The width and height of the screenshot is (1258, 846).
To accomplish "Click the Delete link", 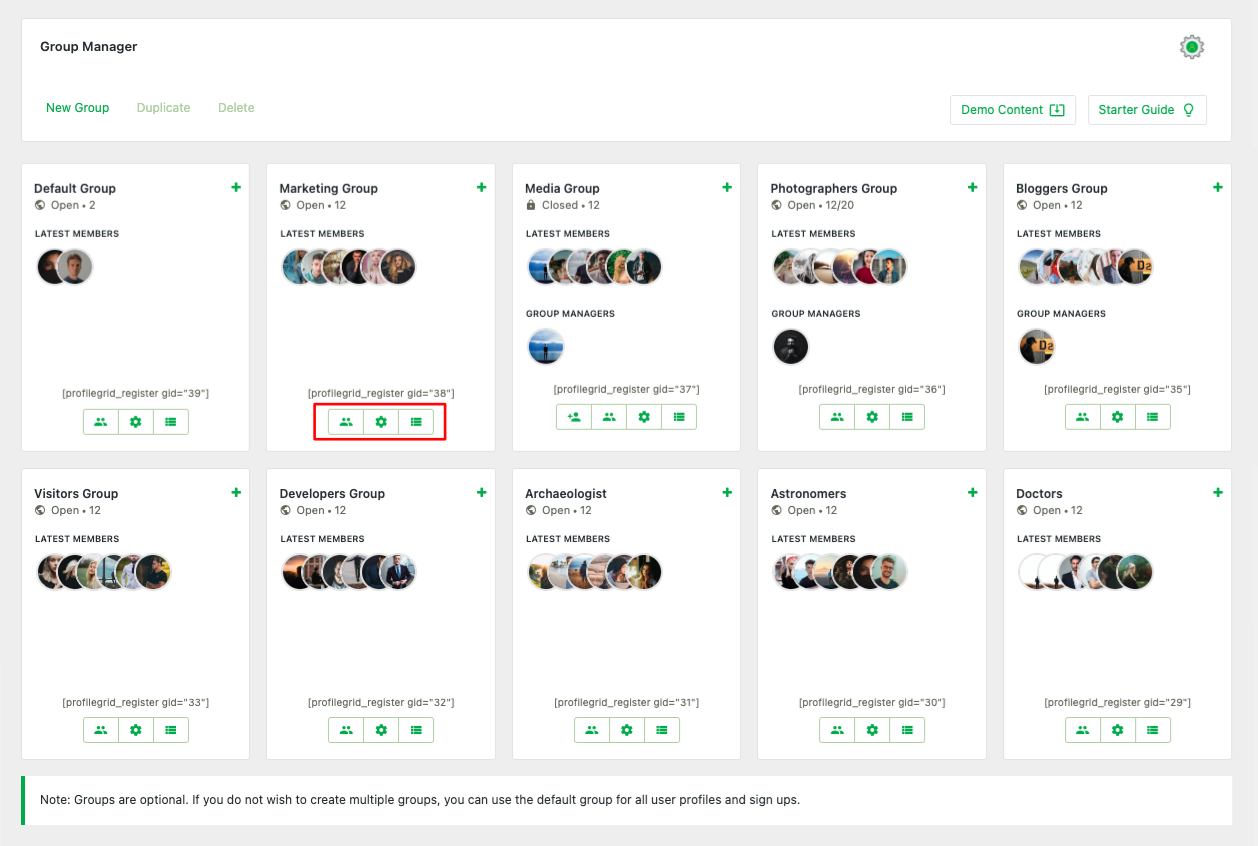I will click(236, 108).
